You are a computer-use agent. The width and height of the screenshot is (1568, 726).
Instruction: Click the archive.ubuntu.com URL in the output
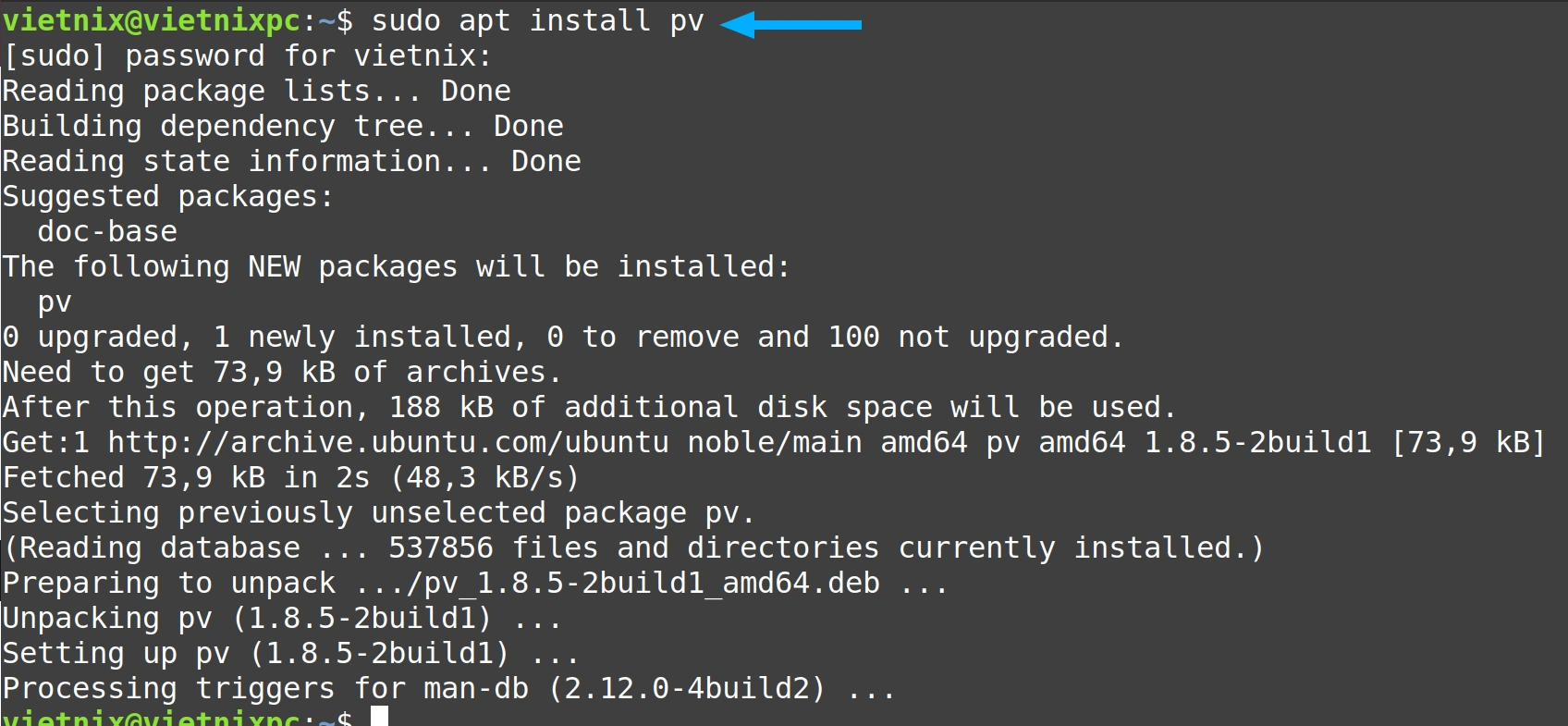(388, 442)
